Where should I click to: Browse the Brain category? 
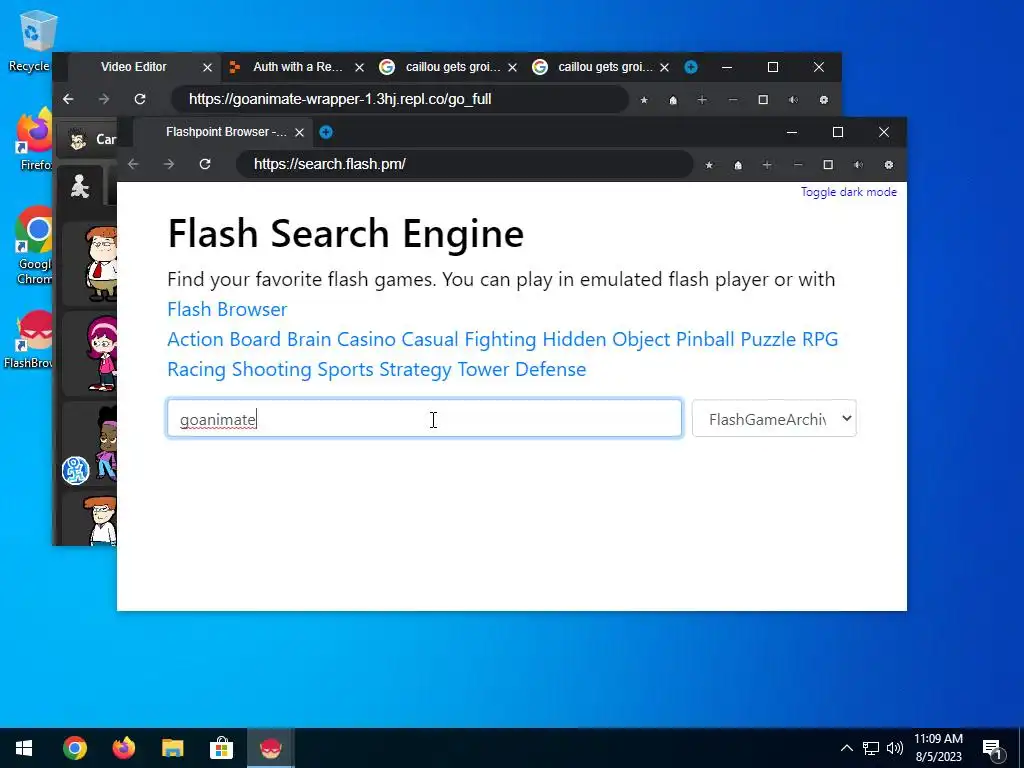309,340
